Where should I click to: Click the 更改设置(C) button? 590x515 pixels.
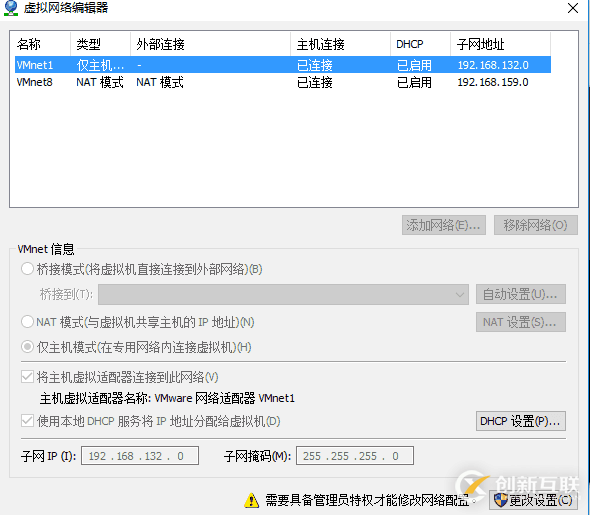click(533, 500)
